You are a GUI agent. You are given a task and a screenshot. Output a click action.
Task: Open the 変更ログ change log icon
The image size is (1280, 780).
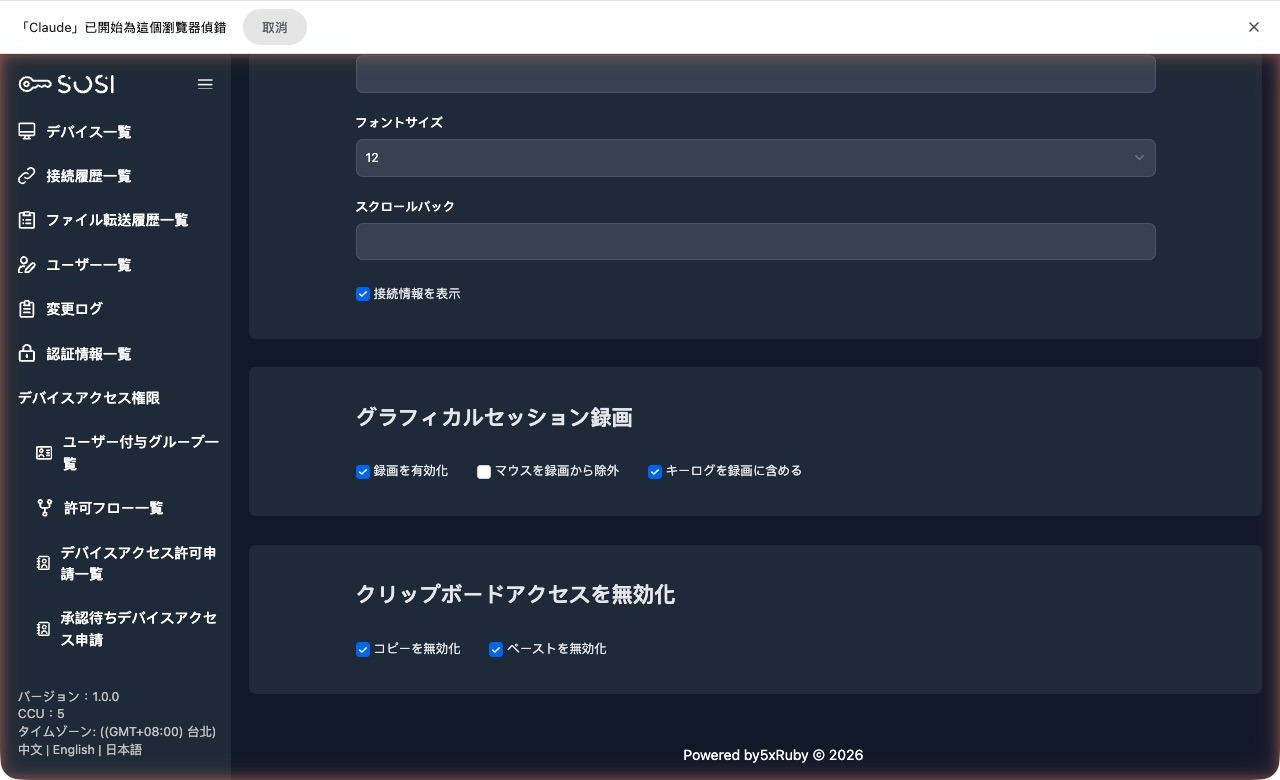26,308
